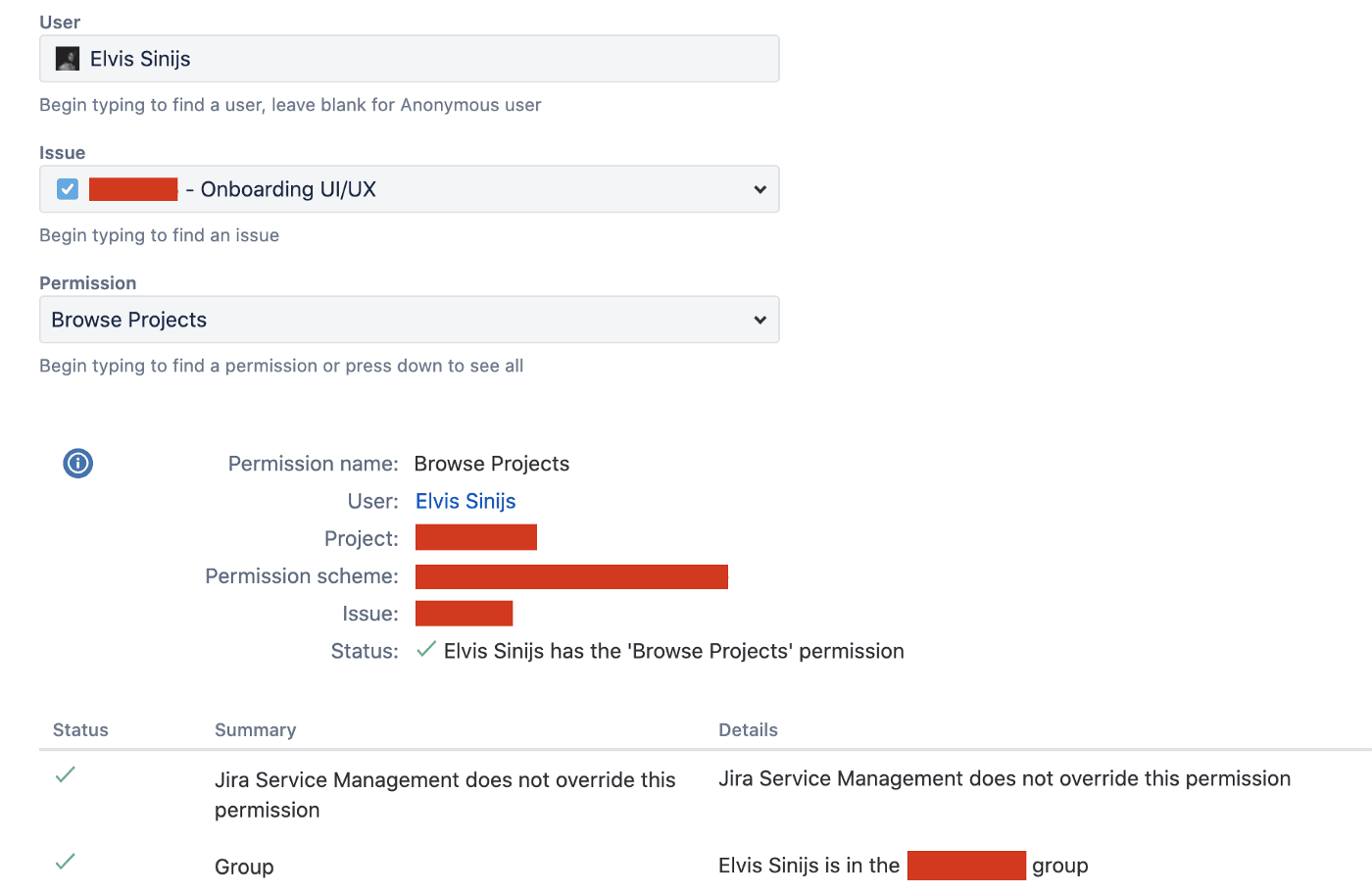
Task: Click the redacted group name in Details
Action: coord(966,866)
